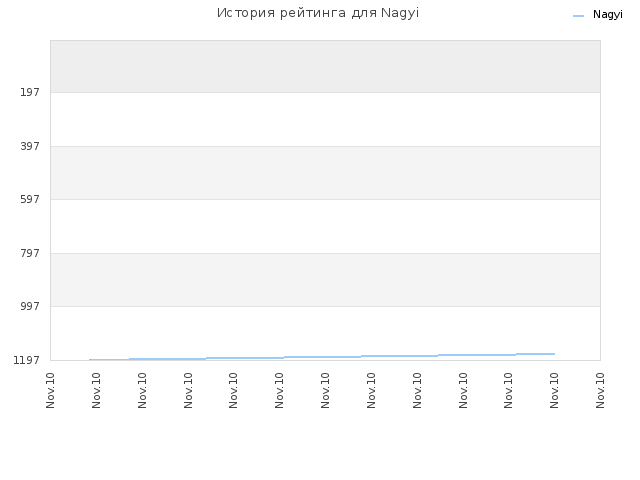The height and width of the screenshot is (480, 640).
Task: Click the gray band above the 197 gridline
Action: pos(325,67)
